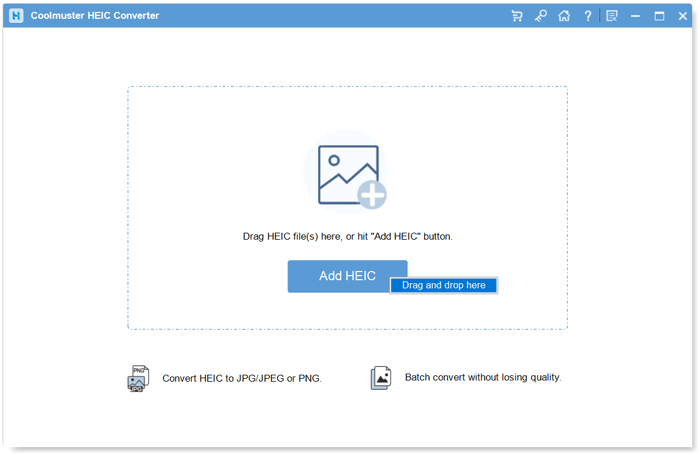Minimize the Coolmuster window
Image resolution: width=700 pixels, height=455 pixels.
[x=635, y=16]
